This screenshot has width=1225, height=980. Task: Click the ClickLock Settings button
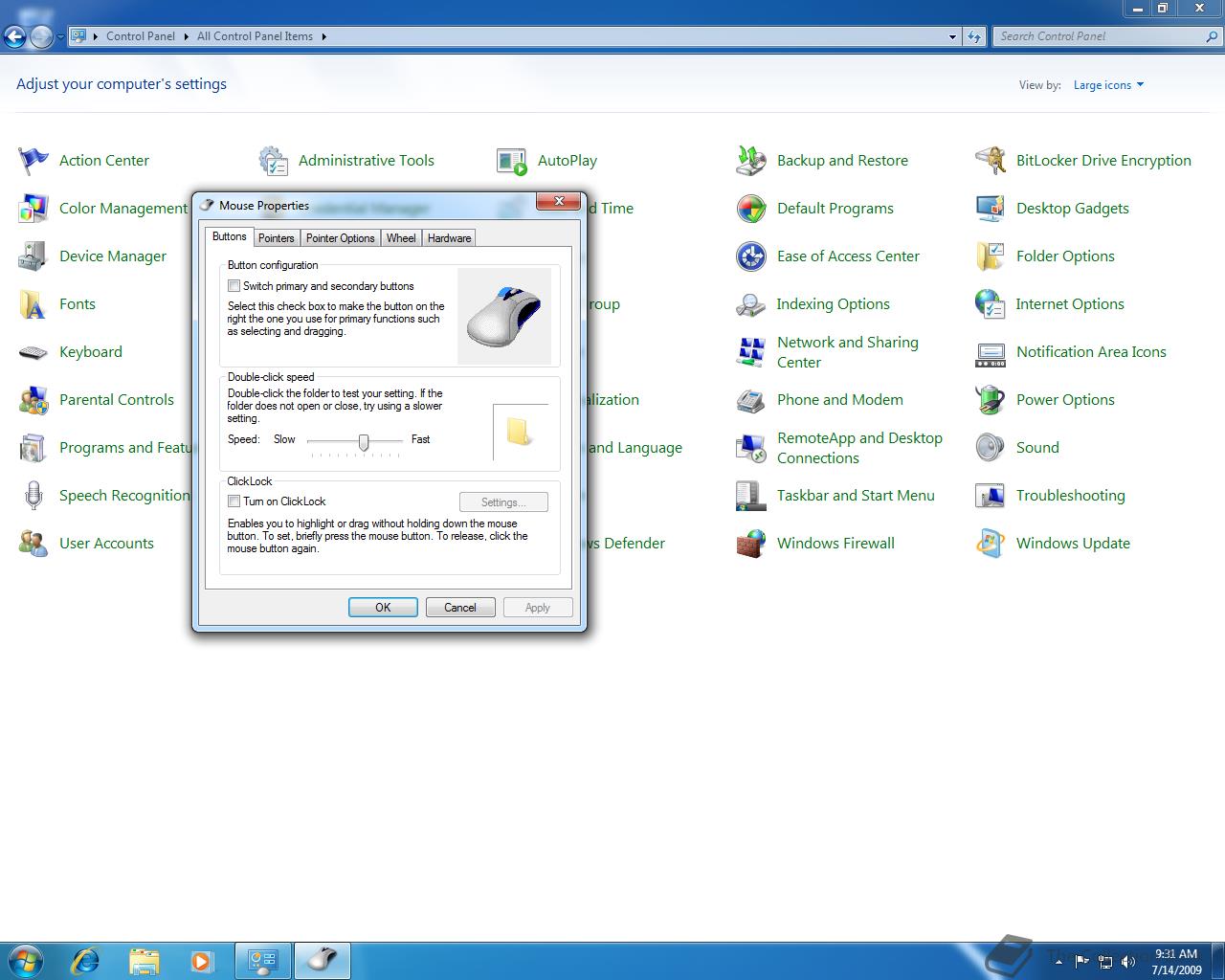[x=503, y=502]
